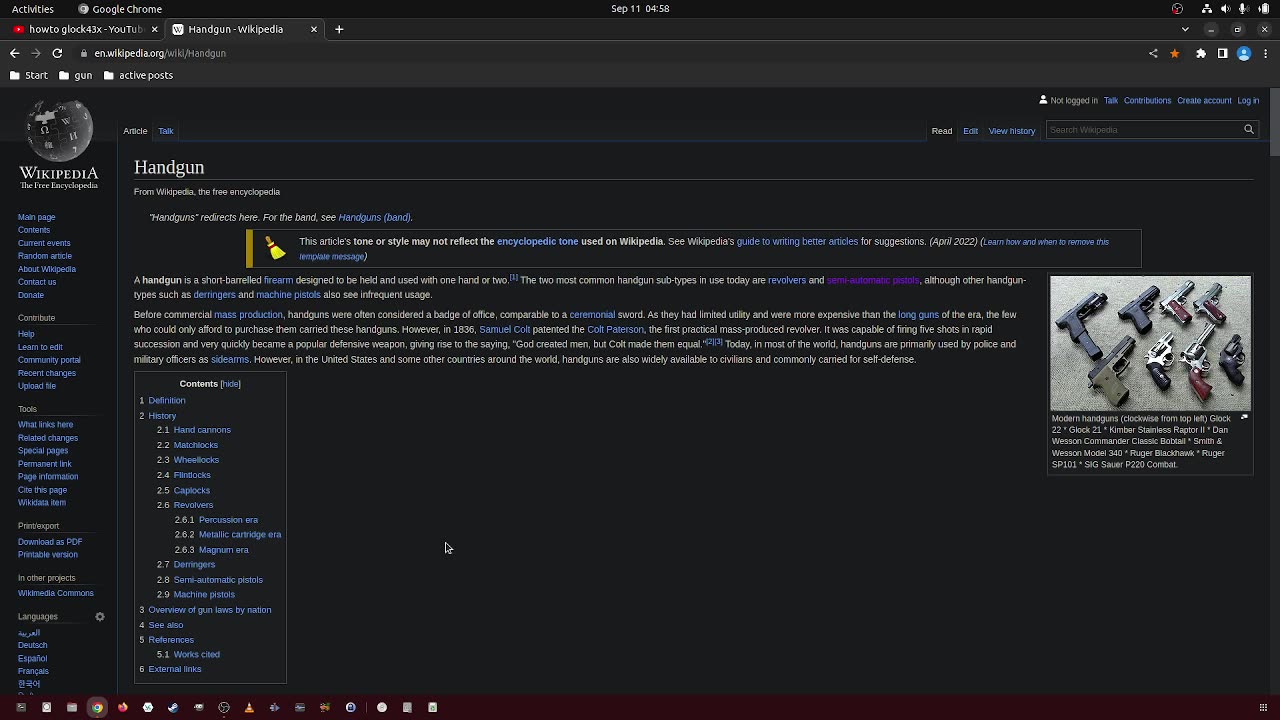Open Handguns (band) link
The width and height of the screenshot is (1280, 720).
point(374,218)
